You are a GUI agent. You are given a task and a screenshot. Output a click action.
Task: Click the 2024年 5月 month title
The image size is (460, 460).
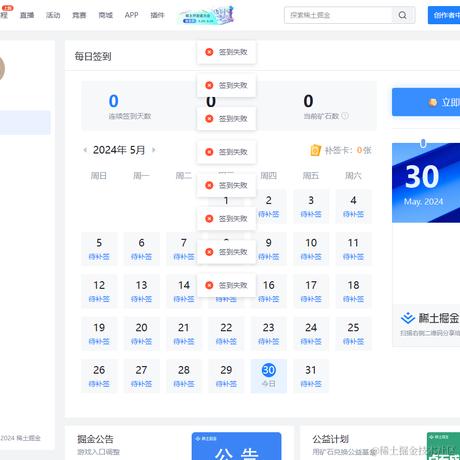click(119, 150)
